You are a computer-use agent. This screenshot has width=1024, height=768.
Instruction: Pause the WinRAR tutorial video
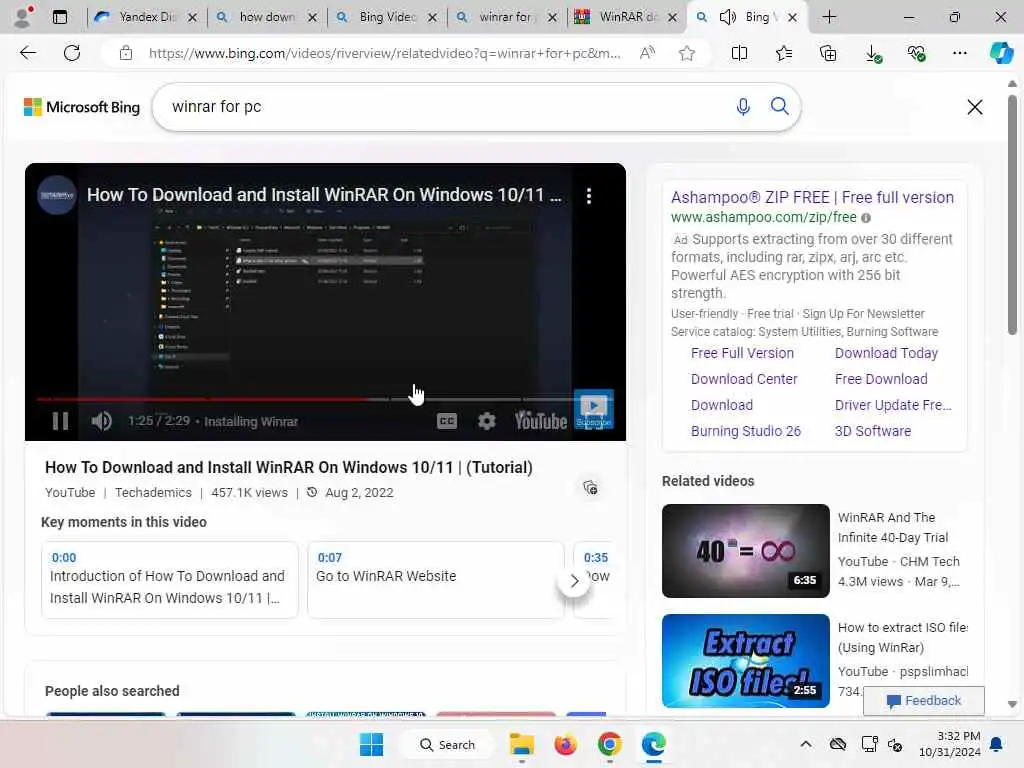[x=60, y=421]
